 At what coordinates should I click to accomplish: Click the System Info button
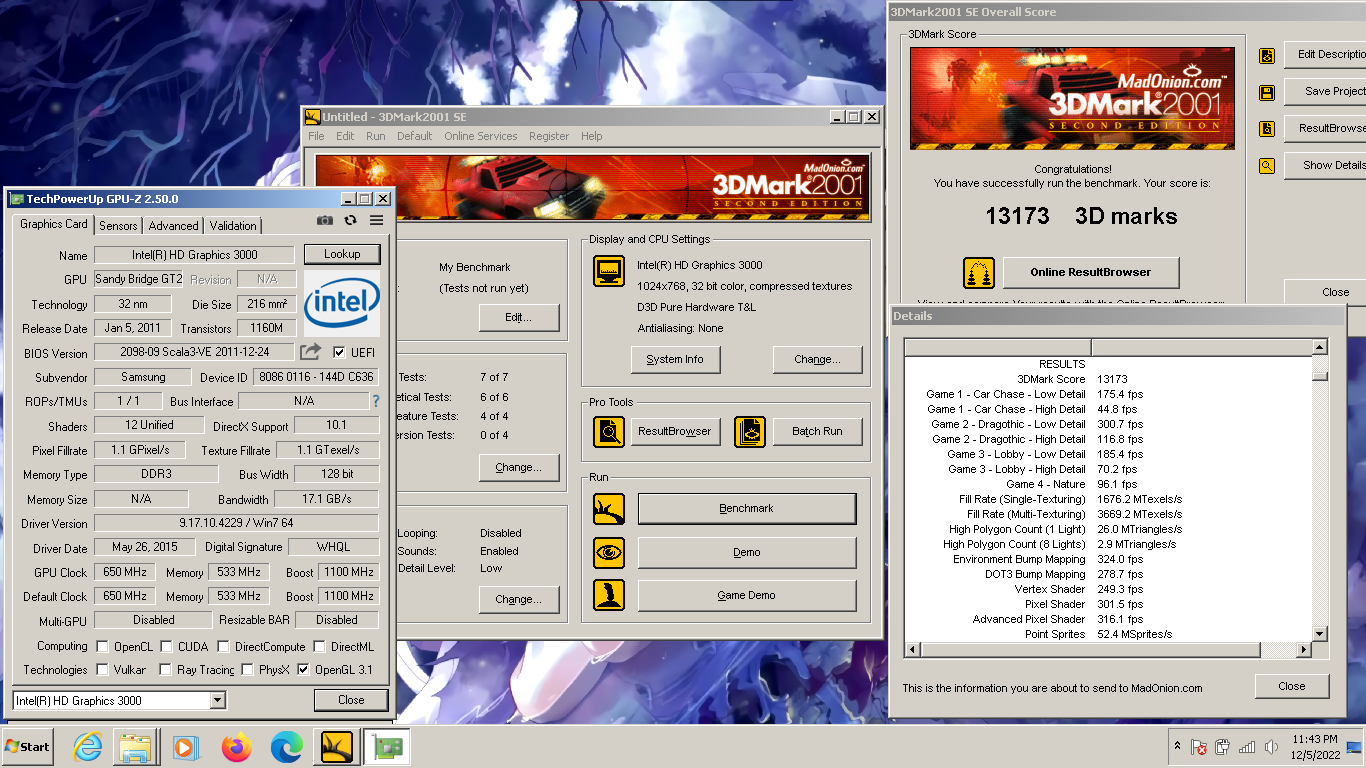click(x=675, y=359)
